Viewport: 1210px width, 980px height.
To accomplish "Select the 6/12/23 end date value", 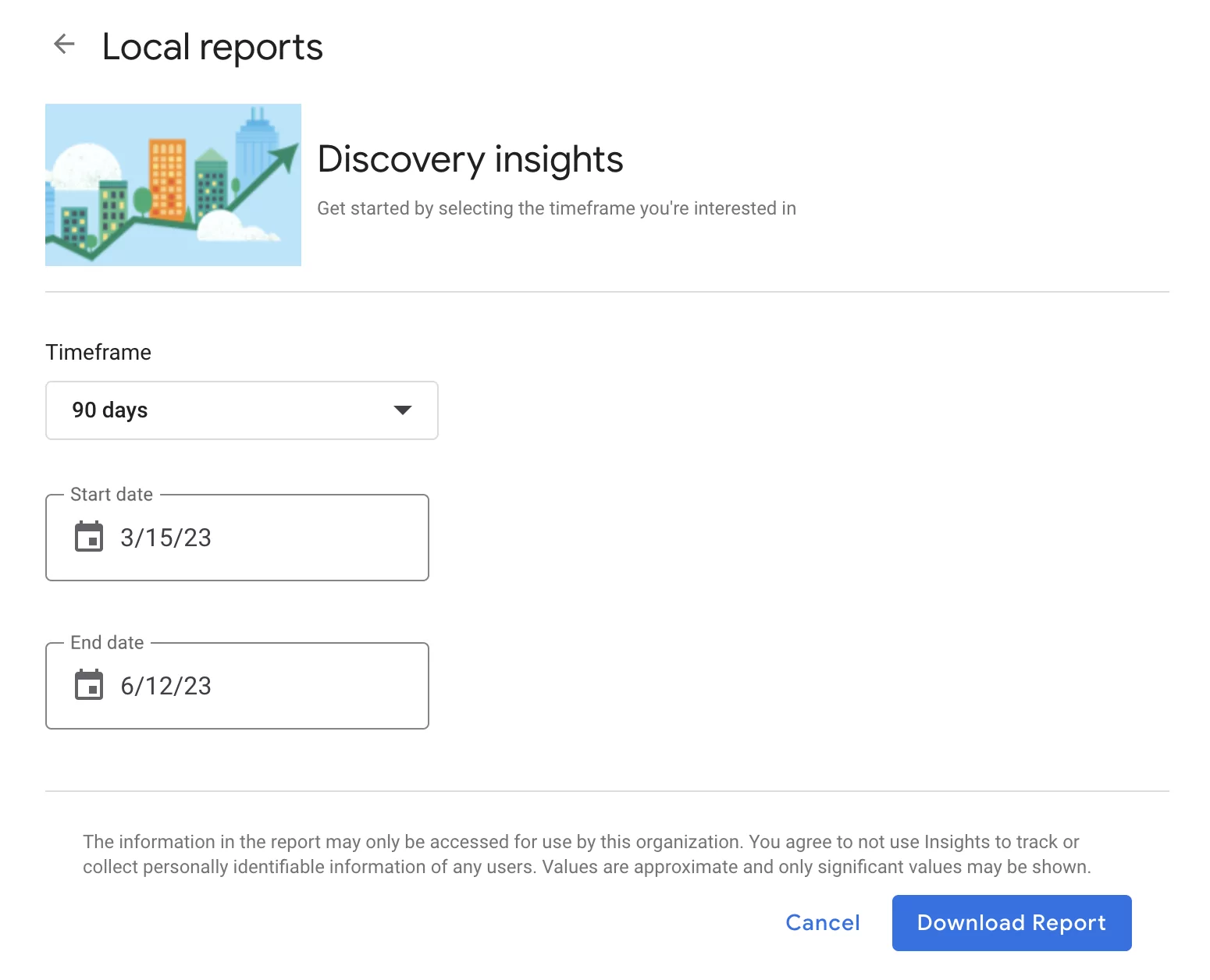I will (x=165, y=686).
